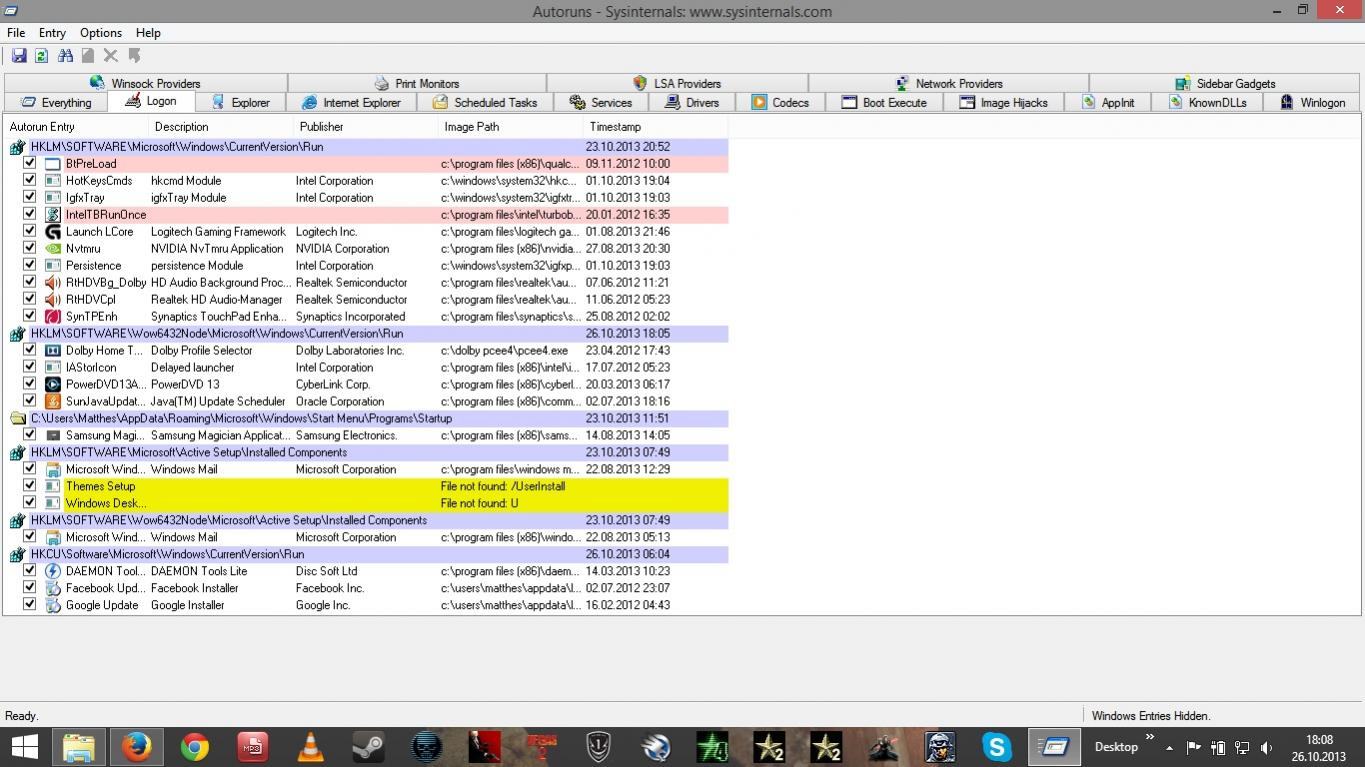The image size is (1365, 767).
Task: Sort by Timestamp column header
Action: (656, 127)
